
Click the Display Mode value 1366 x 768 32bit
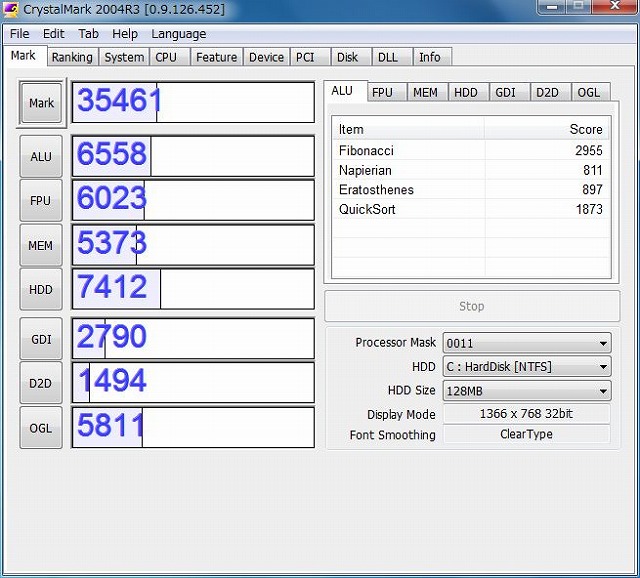tap(527, 414)
